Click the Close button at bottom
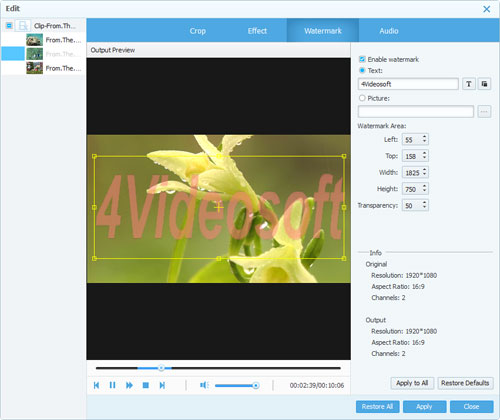This screenshot has height=420, width=500. (x=471, y=407)
